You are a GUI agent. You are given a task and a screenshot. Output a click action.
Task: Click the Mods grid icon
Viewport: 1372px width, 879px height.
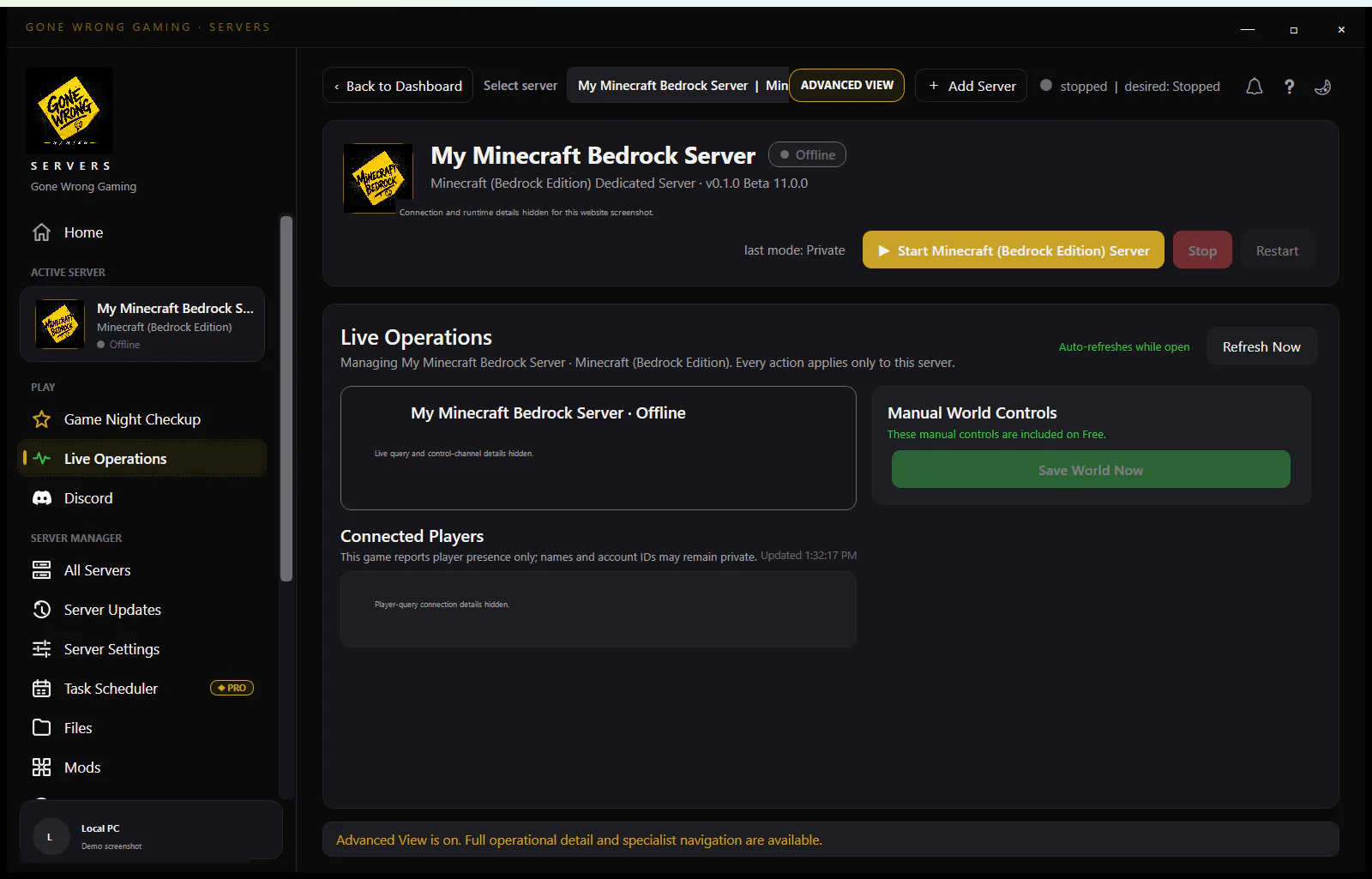pyautogui.click(x=41, y=768)
